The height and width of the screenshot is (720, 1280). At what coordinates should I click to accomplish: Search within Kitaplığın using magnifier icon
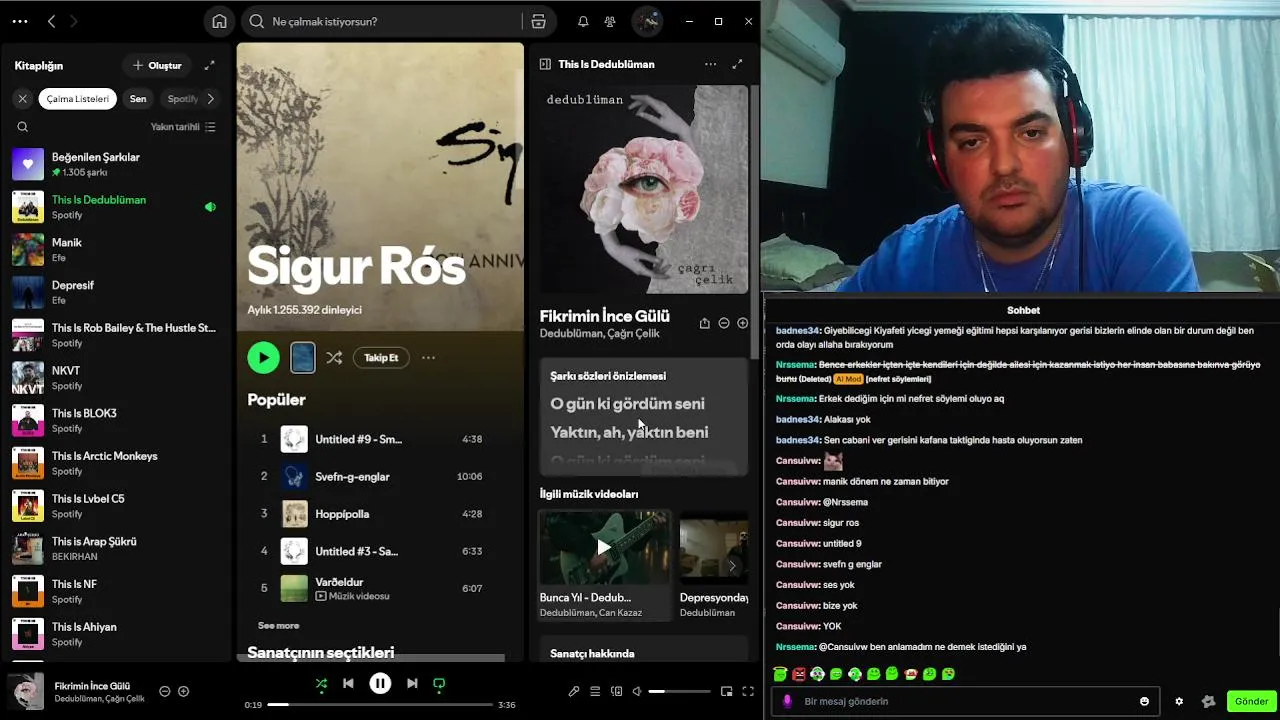22,127
